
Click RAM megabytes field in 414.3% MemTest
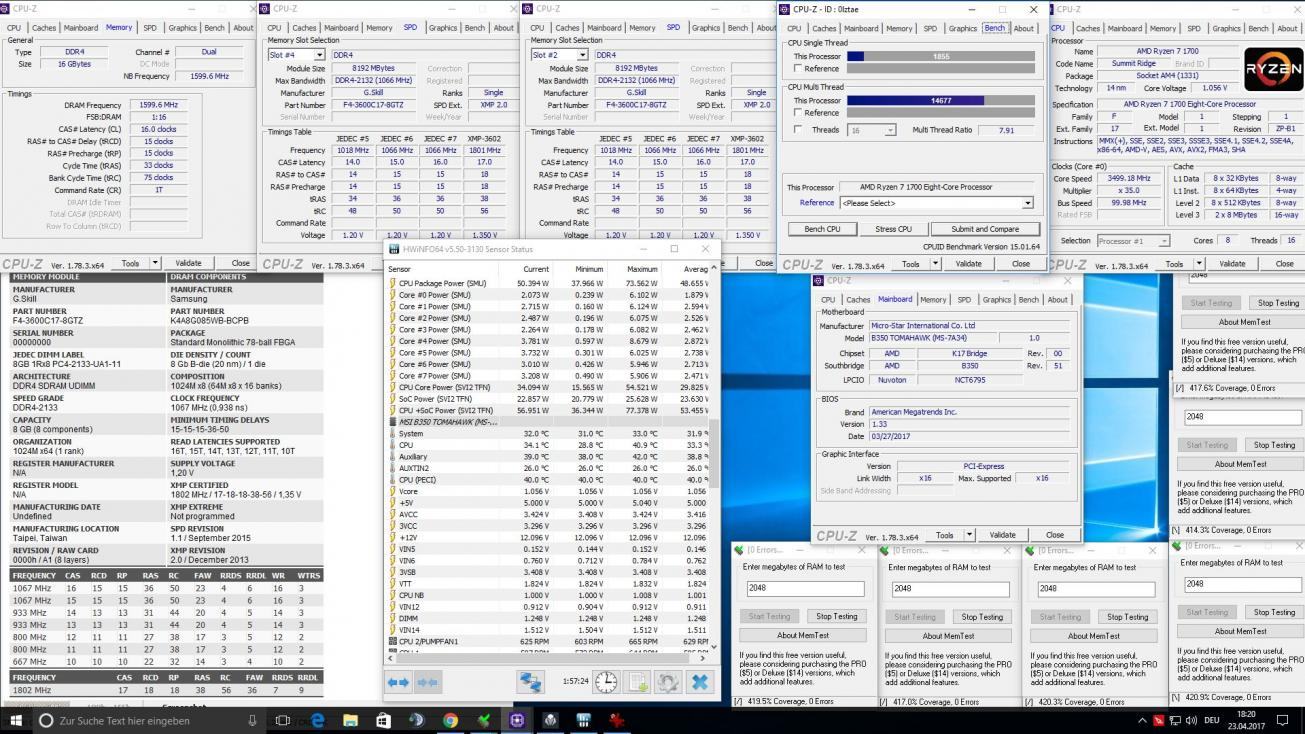(1242, 416)
